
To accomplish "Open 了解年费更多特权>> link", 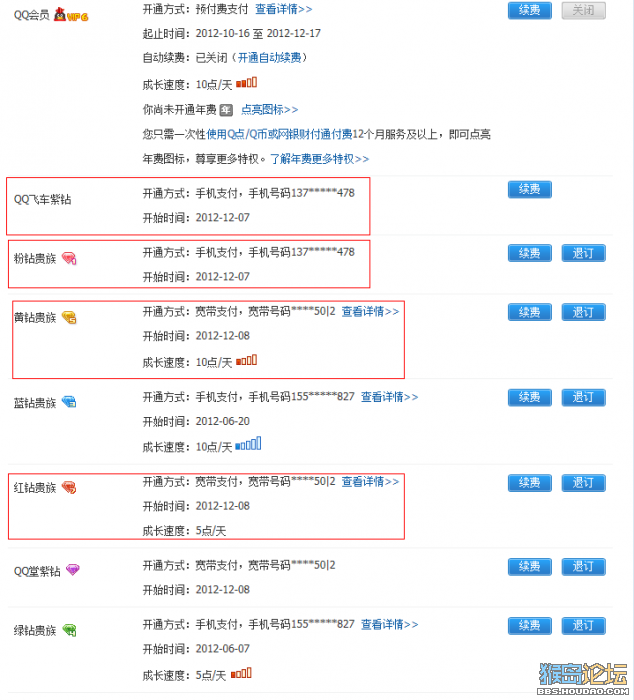I will [x=320, y=158].
